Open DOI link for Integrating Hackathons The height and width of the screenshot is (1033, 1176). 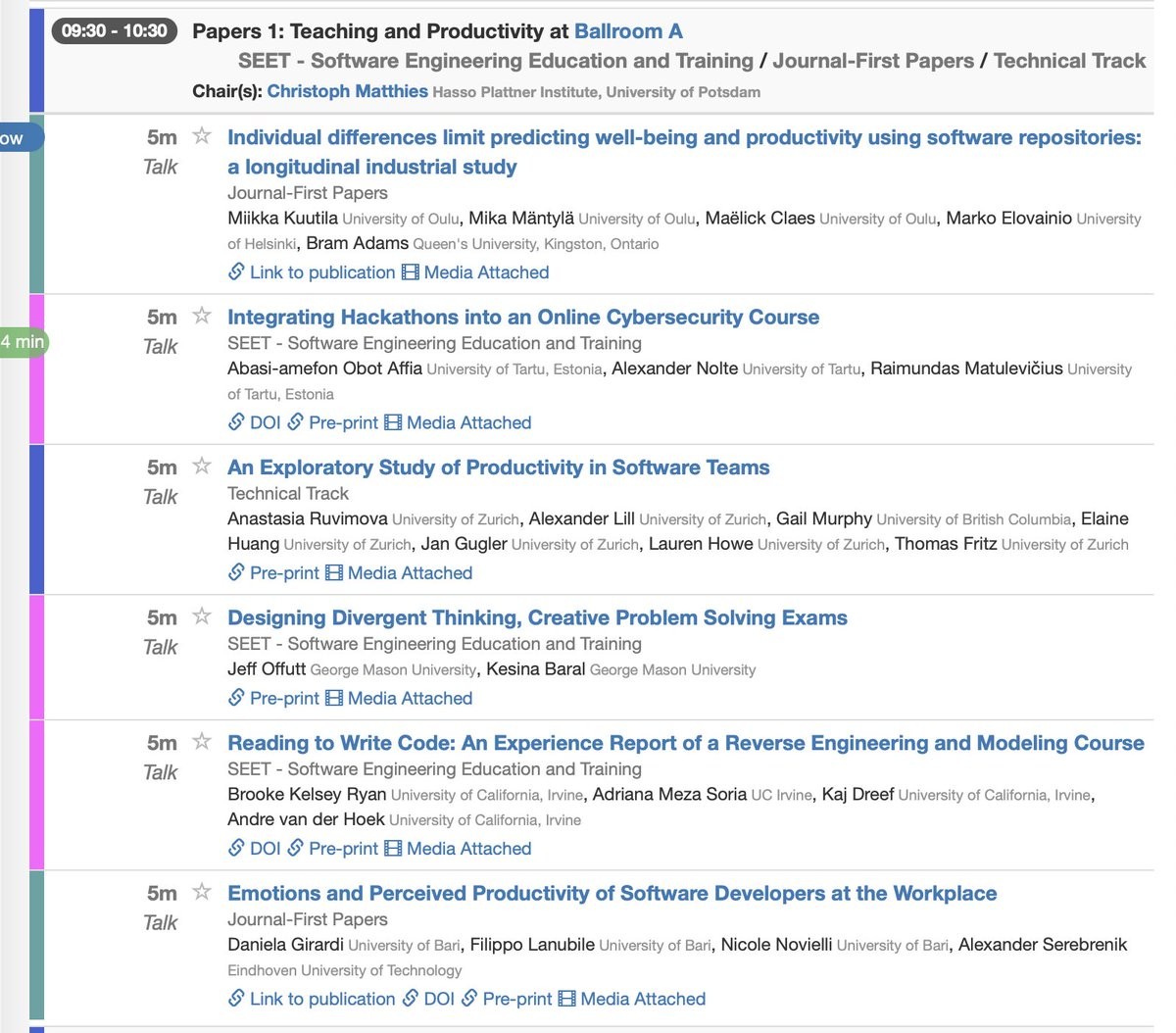255,422
